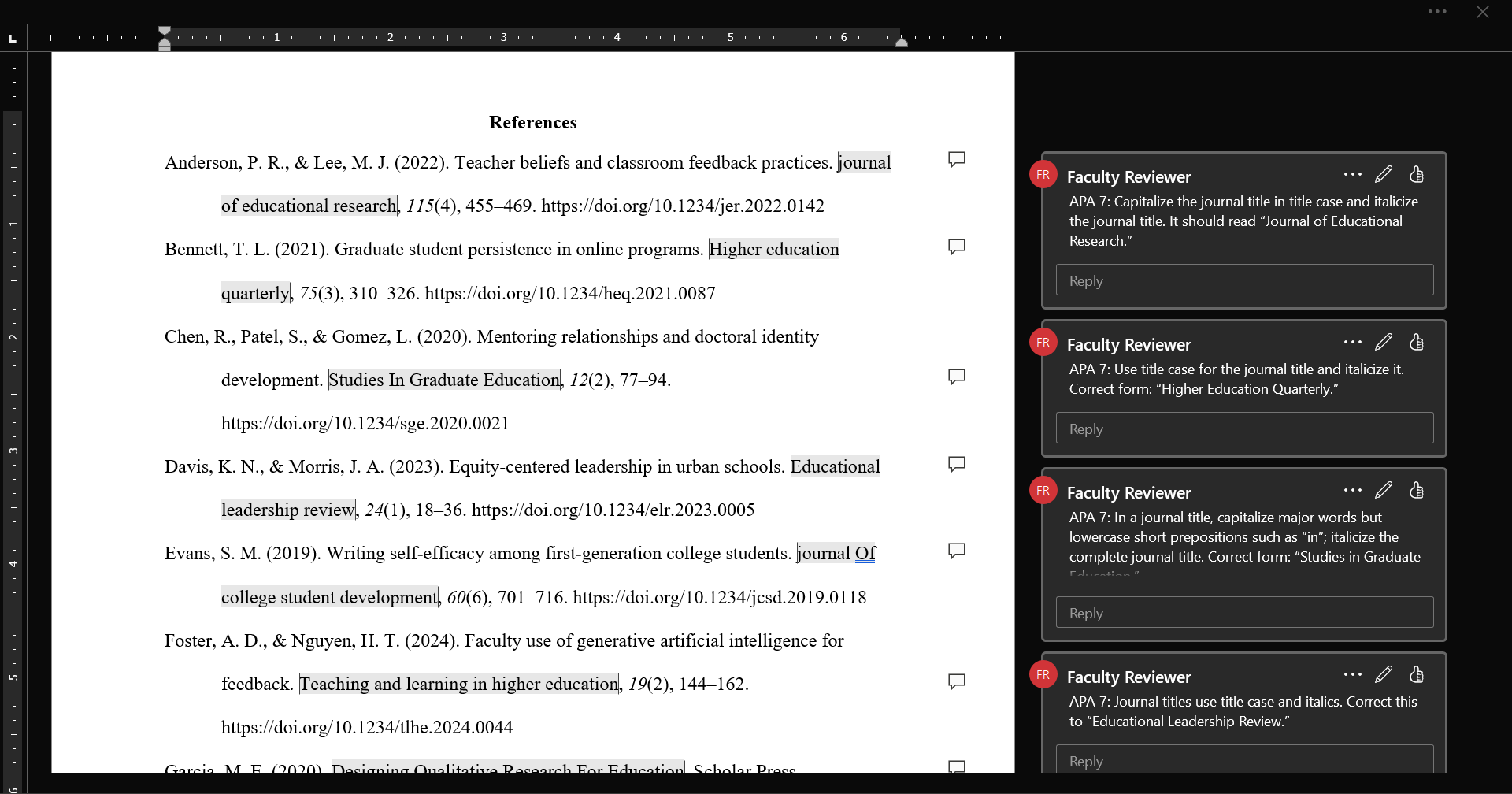
Task: Like the Educational Leadership Review comment
Action: [1417, 674]
